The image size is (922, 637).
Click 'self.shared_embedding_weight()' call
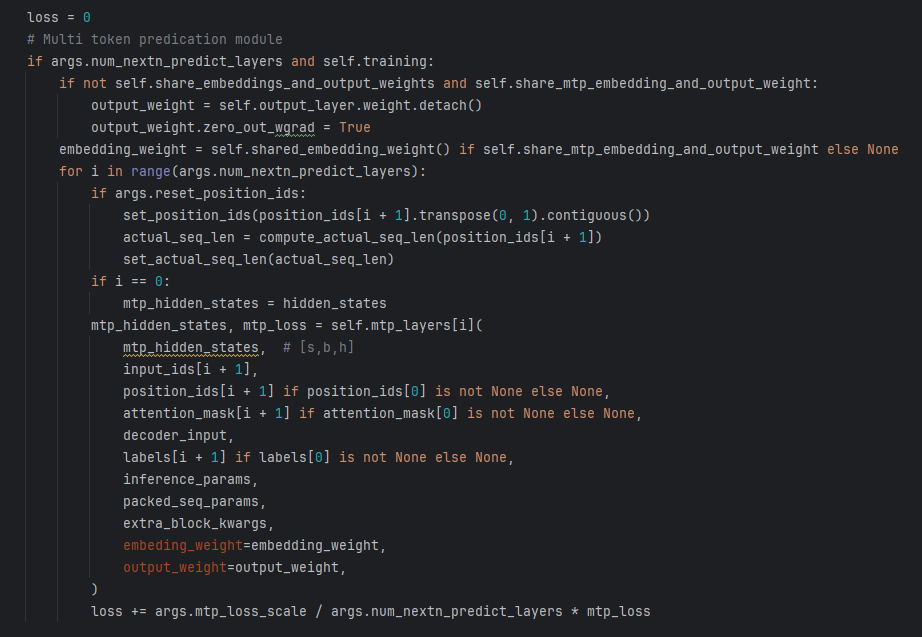(330, 149)
